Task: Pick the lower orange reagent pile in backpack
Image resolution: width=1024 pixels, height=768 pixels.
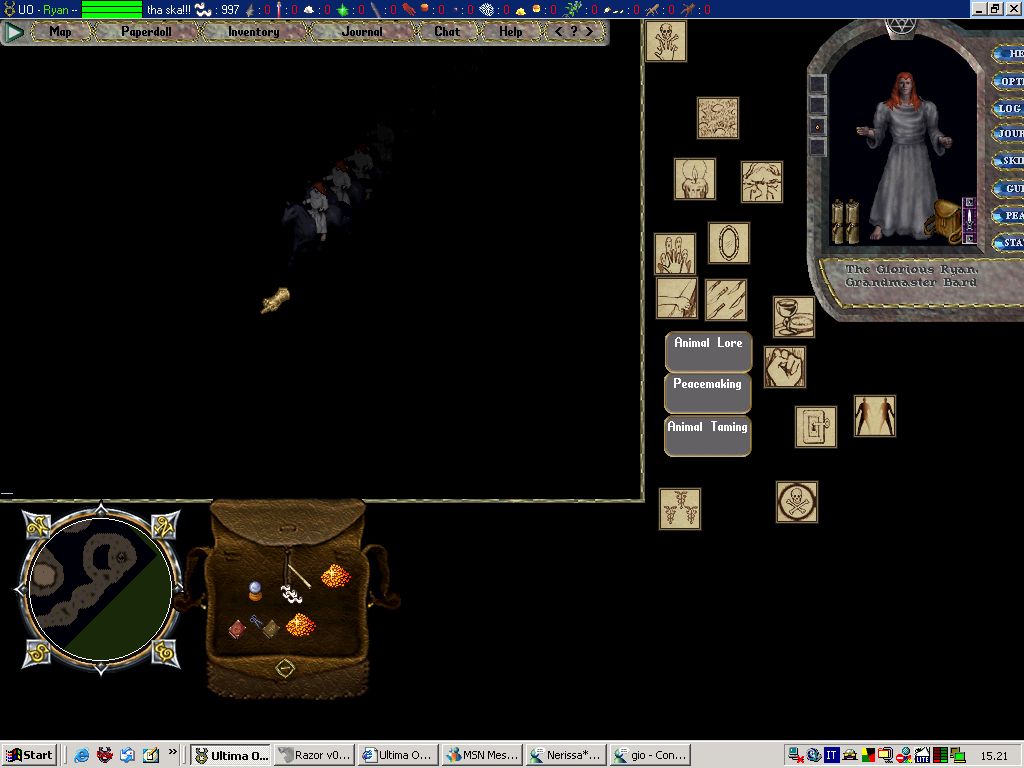Action: (300, 624)
